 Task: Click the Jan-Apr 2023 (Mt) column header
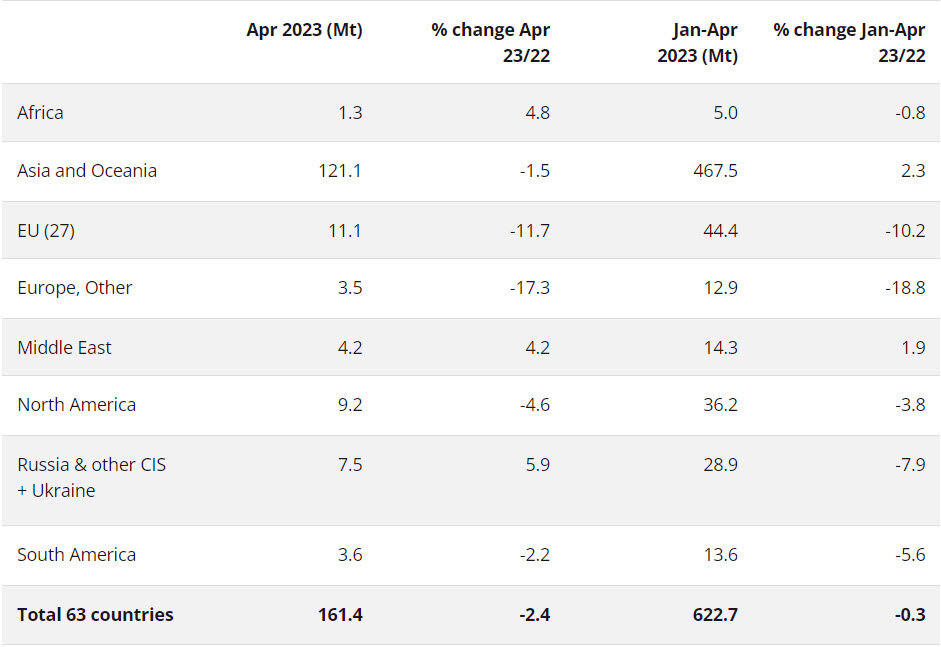697,43
